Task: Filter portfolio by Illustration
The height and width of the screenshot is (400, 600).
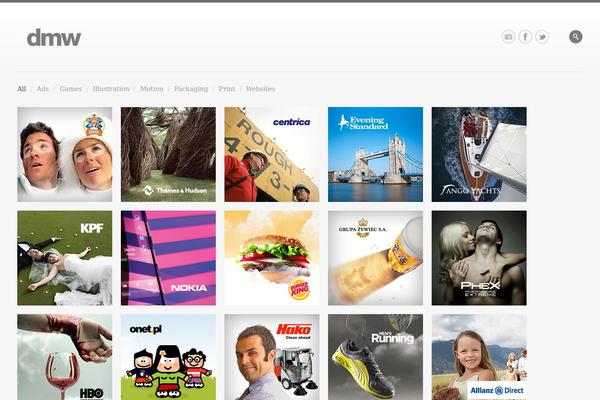Action: [x=111, y=89]
